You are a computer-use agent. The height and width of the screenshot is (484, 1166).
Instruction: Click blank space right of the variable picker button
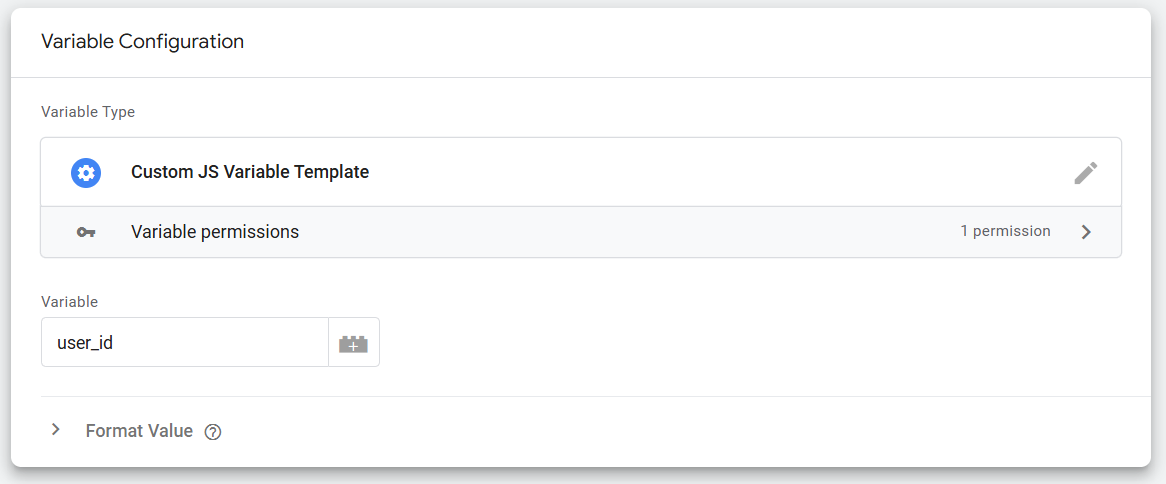(x=700, y=343)
